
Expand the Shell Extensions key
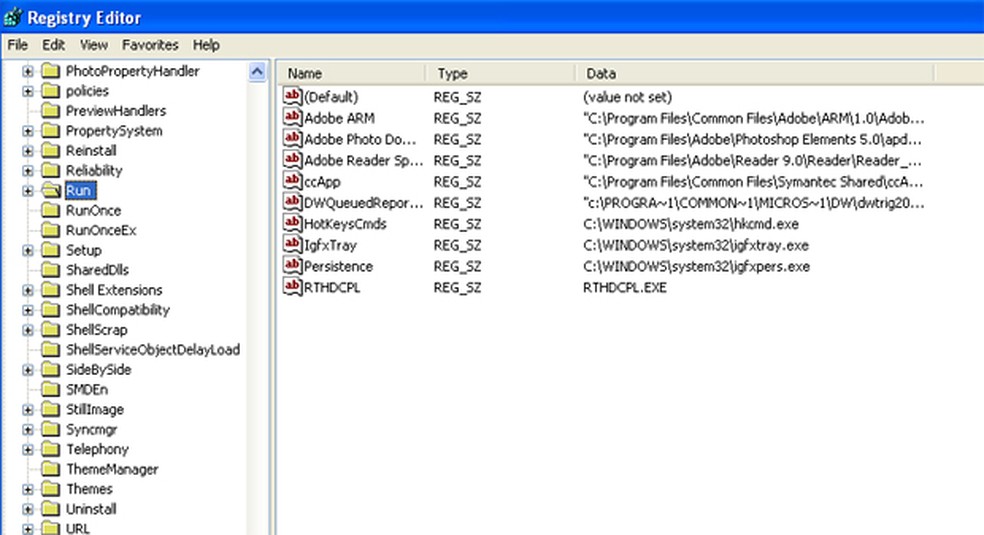28,290
